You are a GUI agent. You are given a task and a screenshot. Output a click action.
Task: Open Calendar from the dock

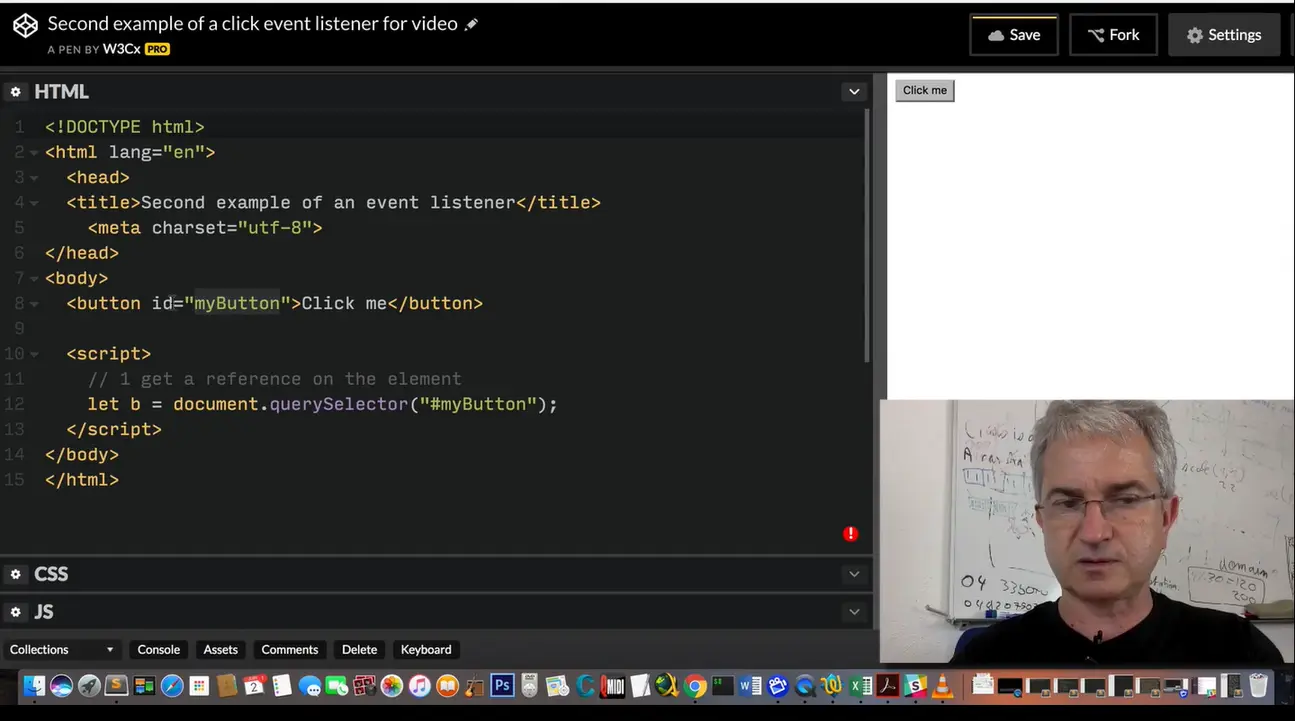point(254,686)
